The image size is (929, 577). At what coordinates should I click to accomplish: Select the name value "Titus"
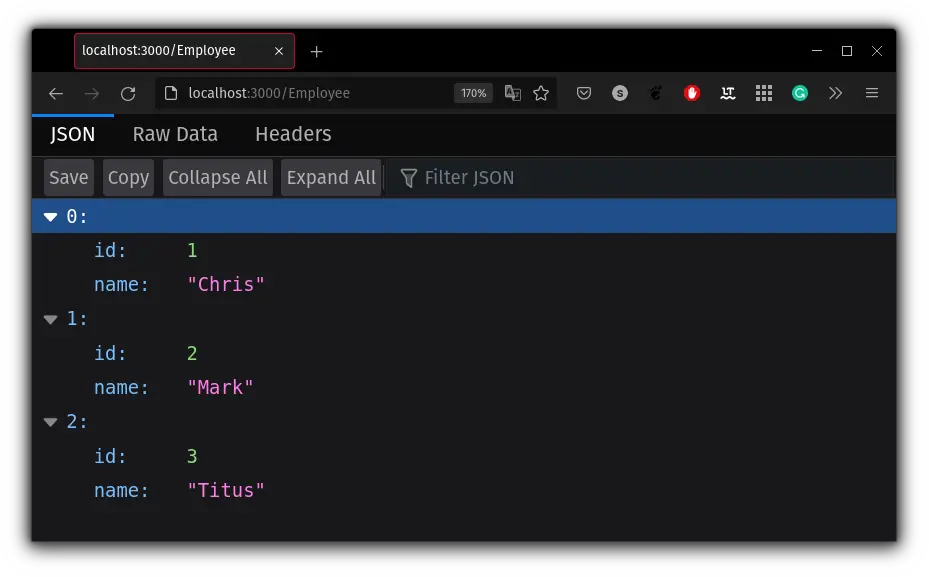click(x=226, y=491)
